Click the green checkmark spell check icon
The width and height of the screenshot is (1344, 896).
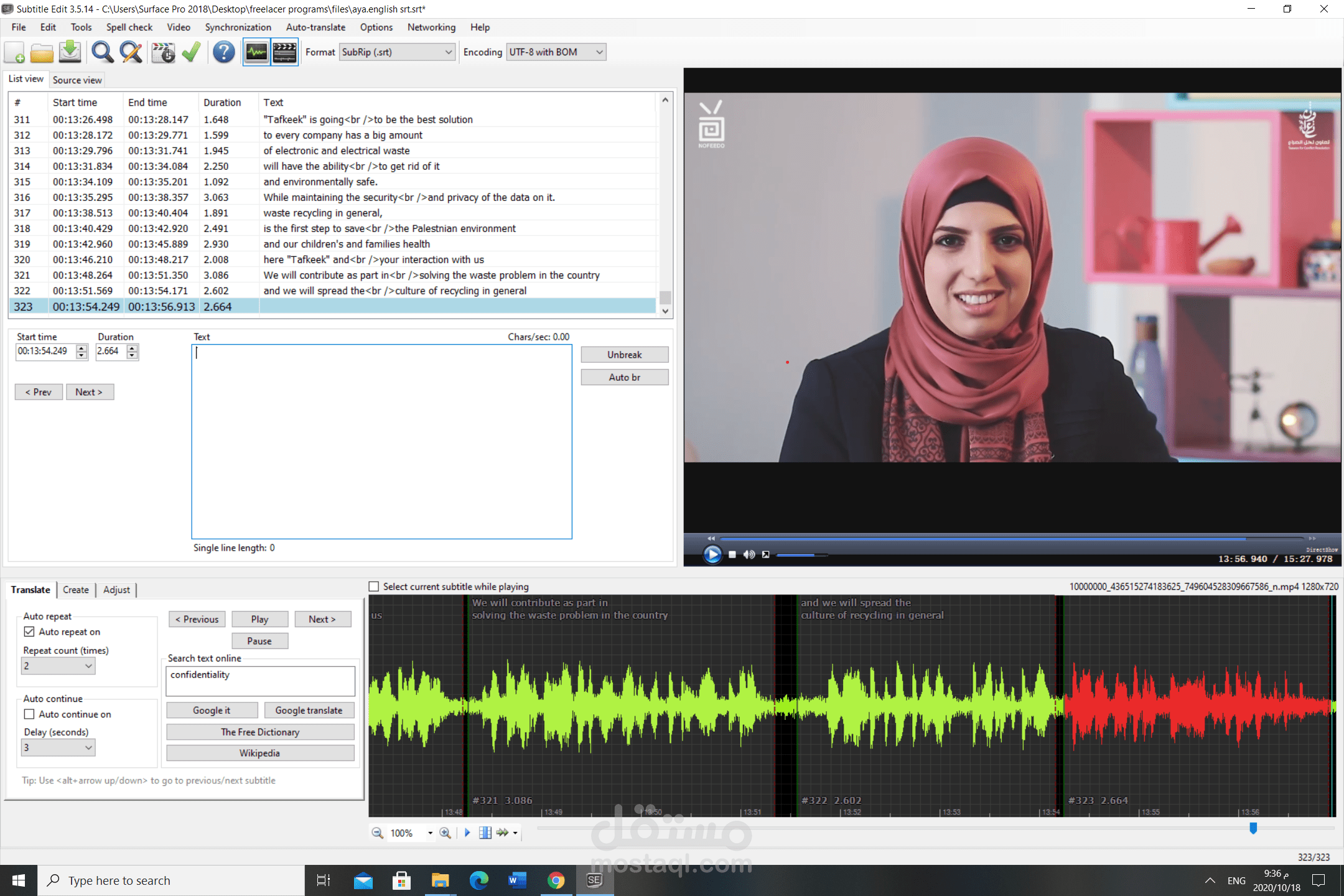191,52
